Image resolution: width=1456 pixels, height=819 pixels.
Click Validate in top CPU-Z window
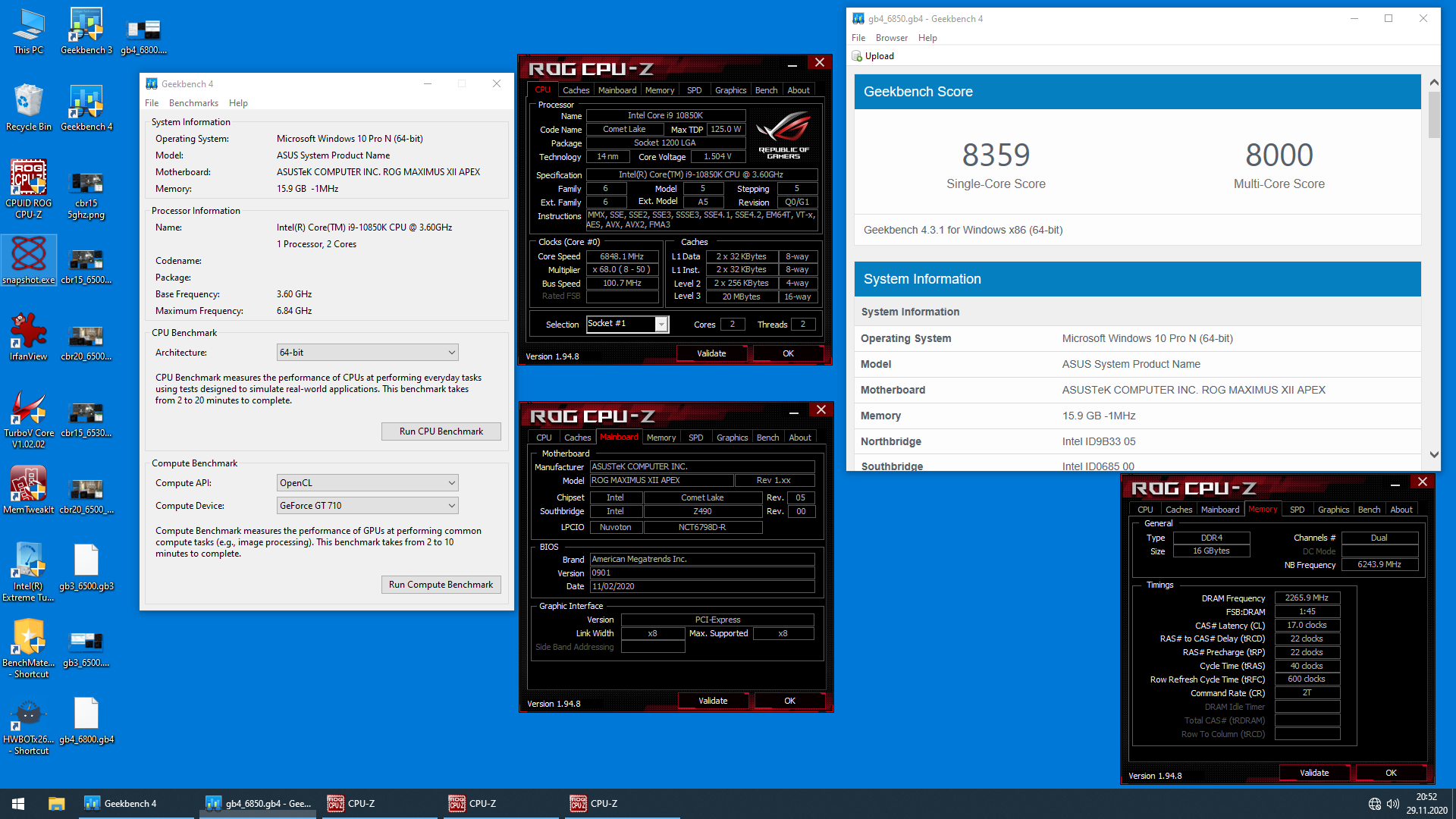pos(711,353)
